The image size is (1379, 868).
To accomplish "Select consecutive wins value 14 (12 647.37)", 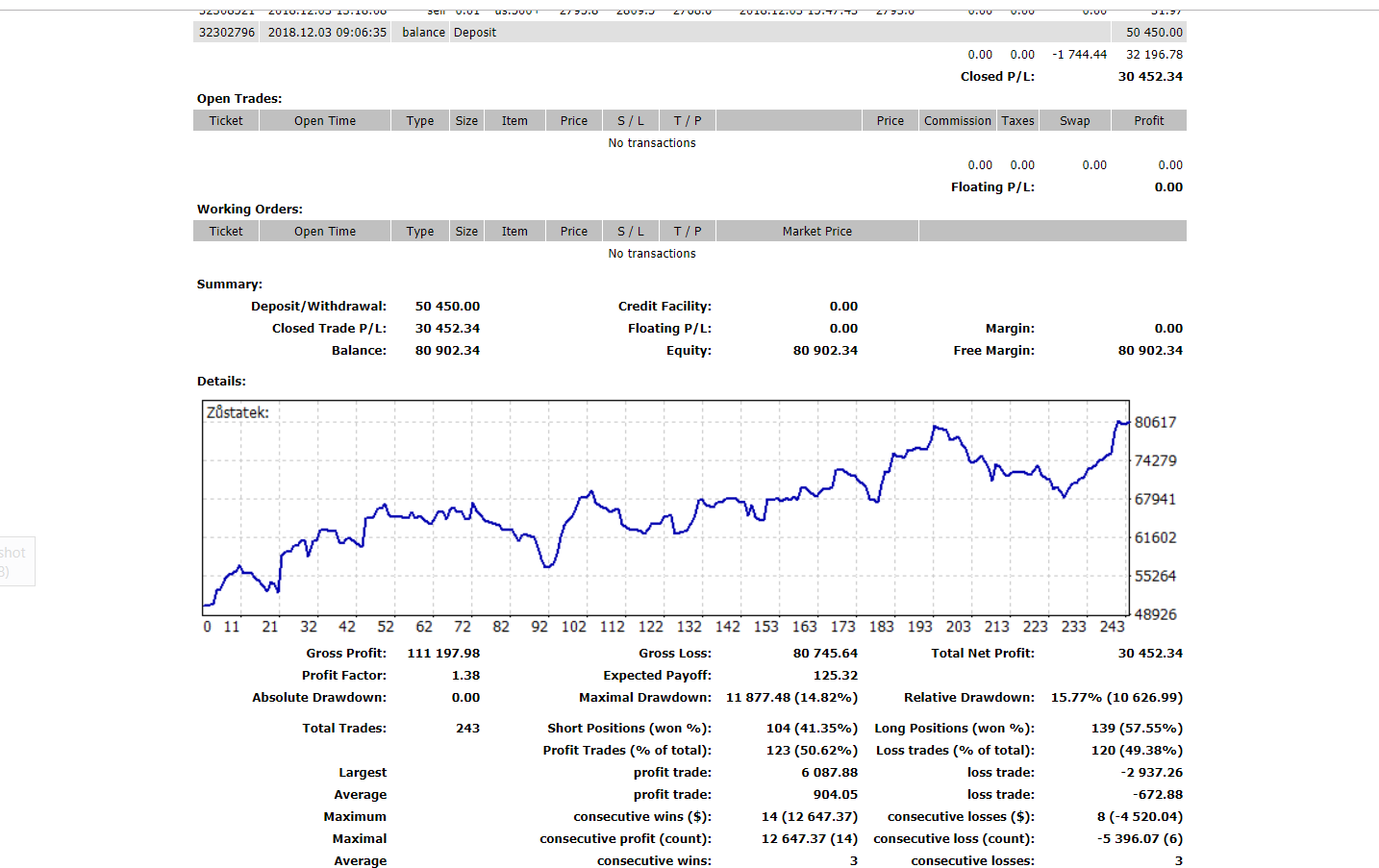I will click(x=810, y=817).
